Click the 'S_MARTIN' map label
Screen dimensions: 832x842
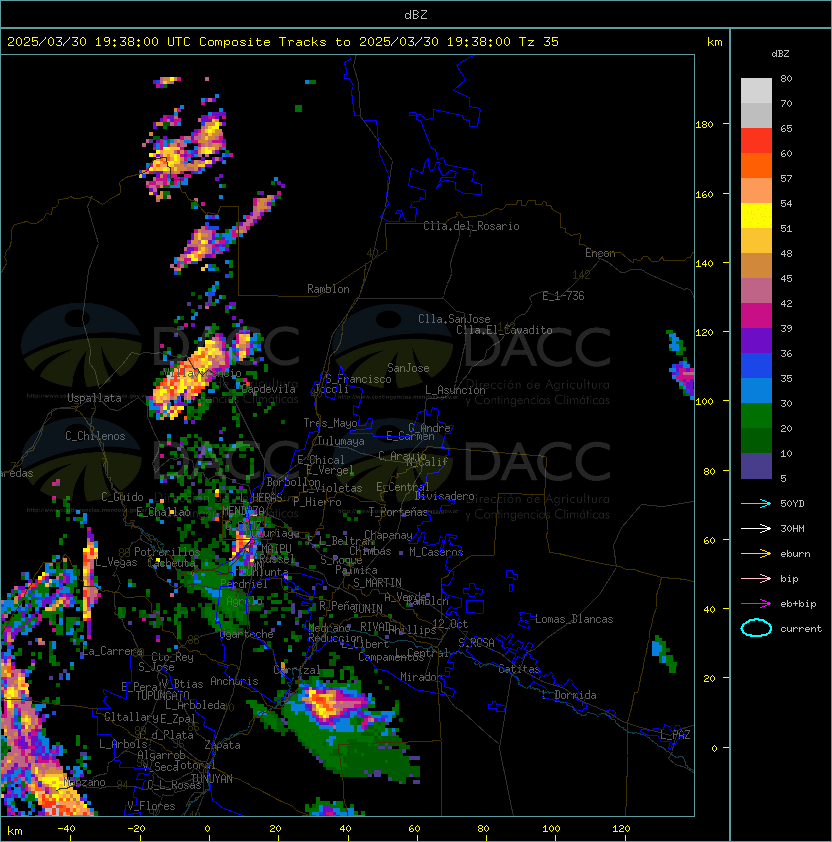click(x=377, y=583)
